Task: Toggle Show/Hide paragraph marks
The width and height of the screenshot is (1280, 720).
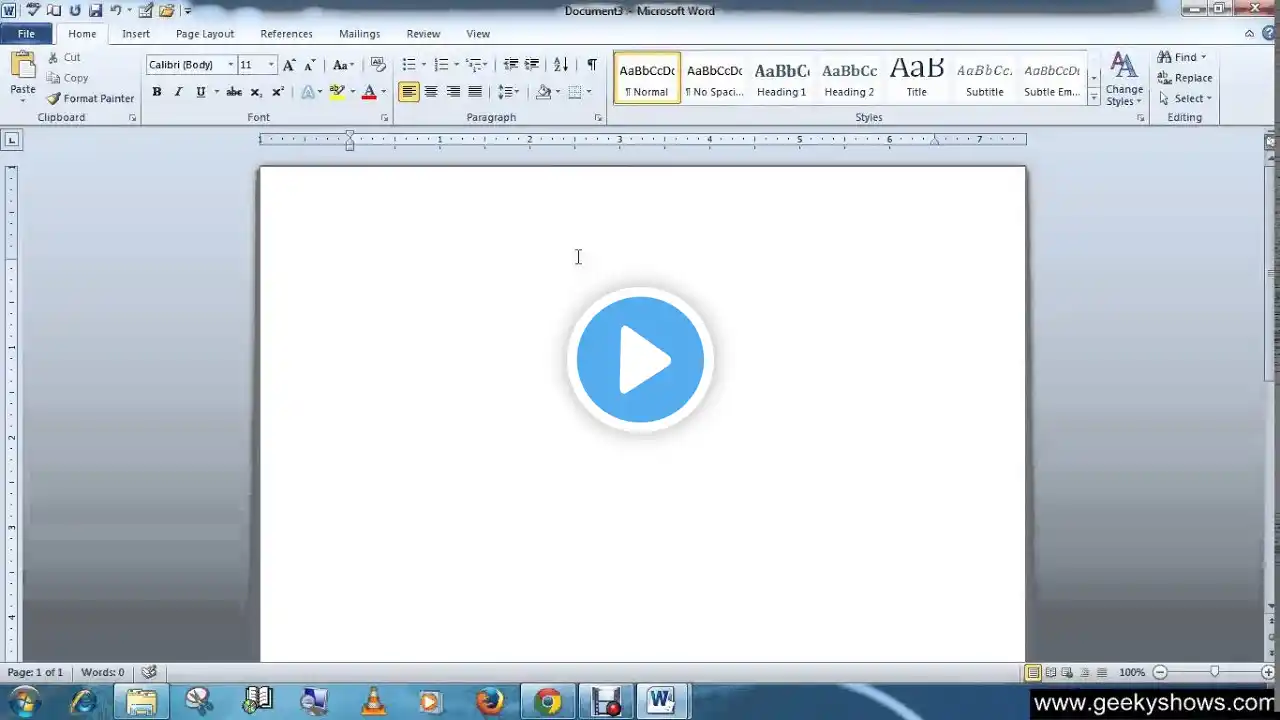Action: pos(592,65)
